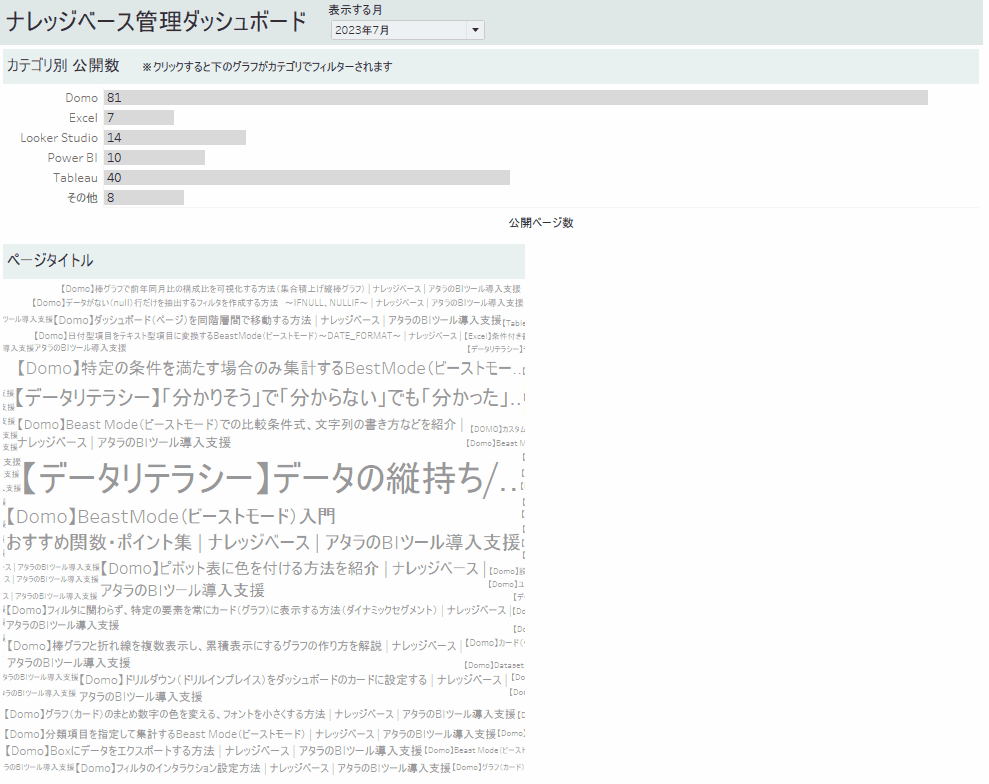
Task: Select the ピボット表に色を付ける方法 title
Action: 293,579
